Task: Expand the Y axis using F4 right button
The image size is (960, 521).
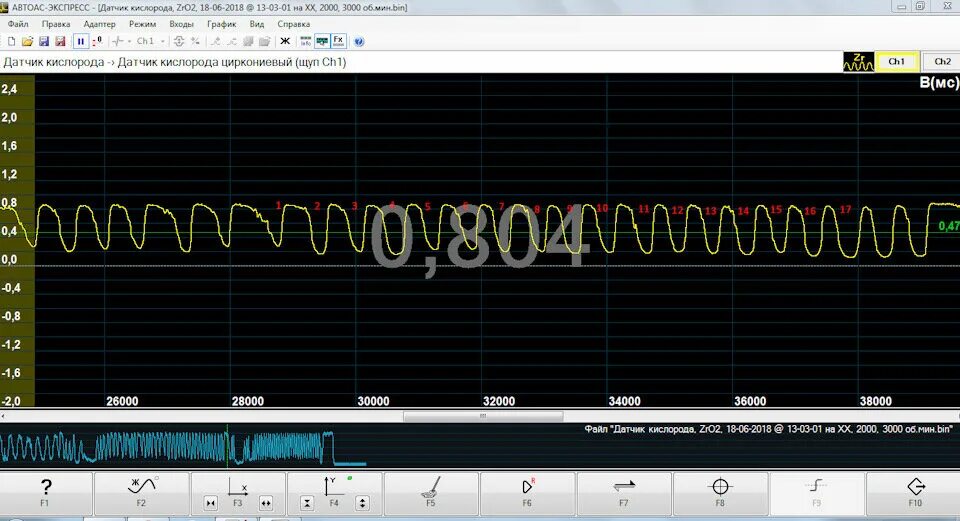Action: coord(362,503)
